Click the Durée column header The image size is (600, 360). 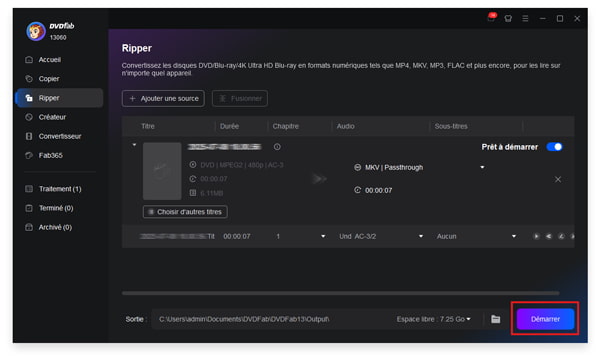click(x=229, y=126)
